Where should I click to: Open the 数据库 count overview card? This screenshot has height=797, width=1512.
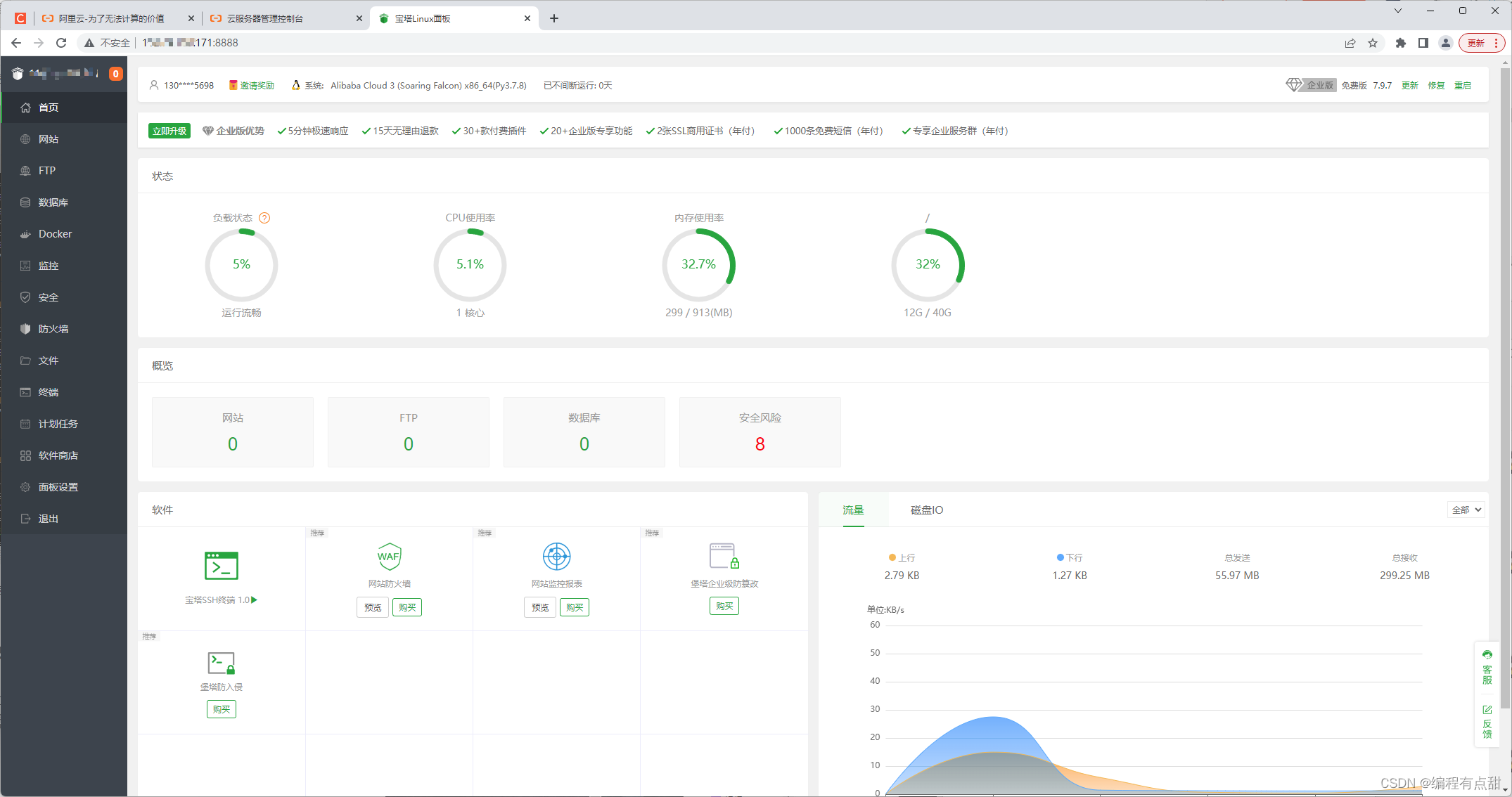click(x=584, y=432)
